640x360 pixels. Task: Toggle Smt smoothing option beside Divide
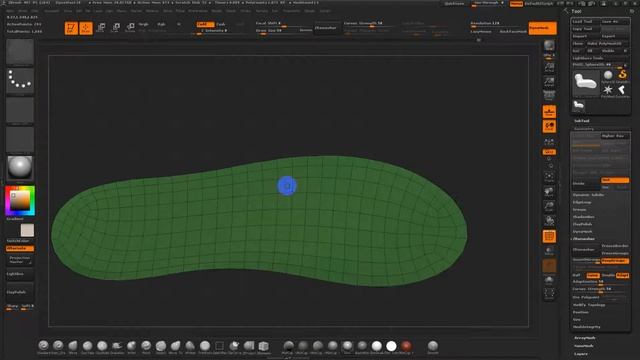(x=615, y=180)
